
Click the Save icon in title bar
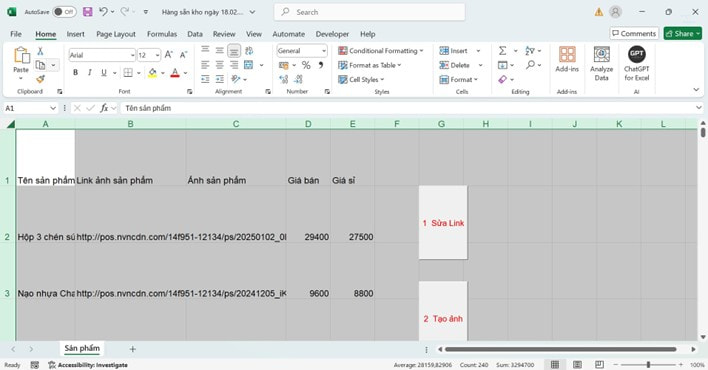pyautogui.click(x=88, y=12)
